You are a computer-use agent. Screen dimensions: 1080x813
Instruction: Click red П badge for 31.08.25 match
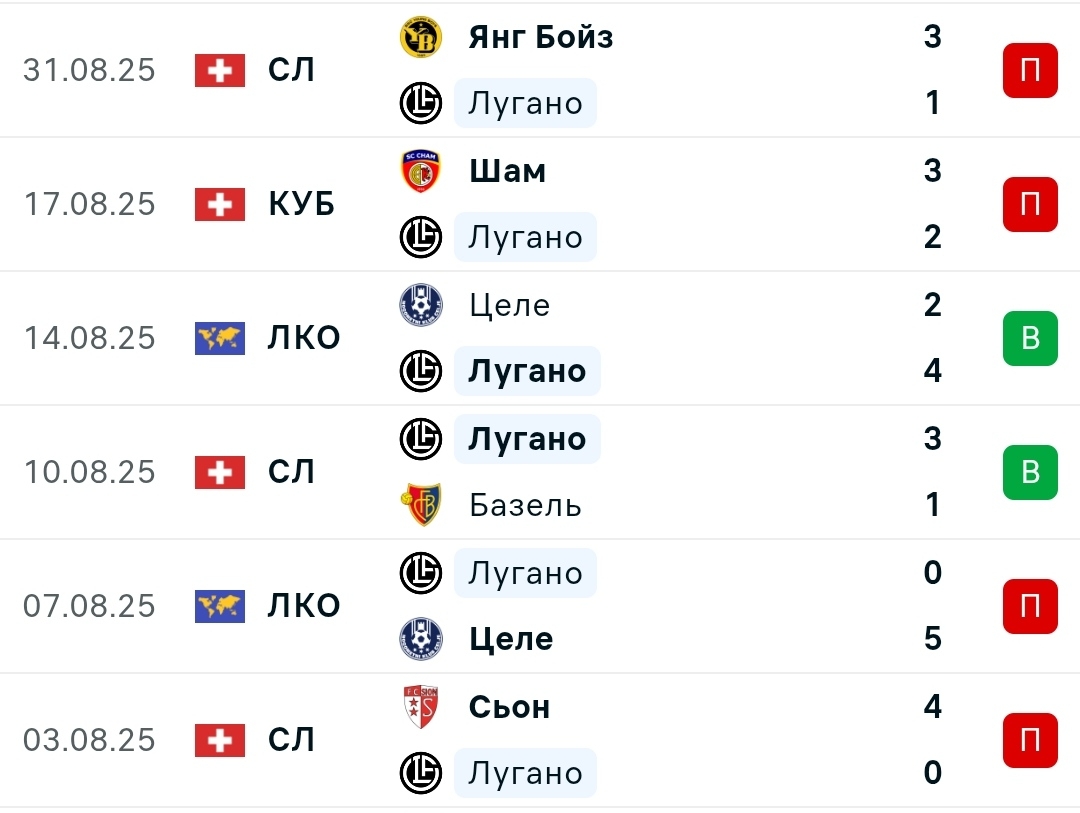coord(1030,70)
